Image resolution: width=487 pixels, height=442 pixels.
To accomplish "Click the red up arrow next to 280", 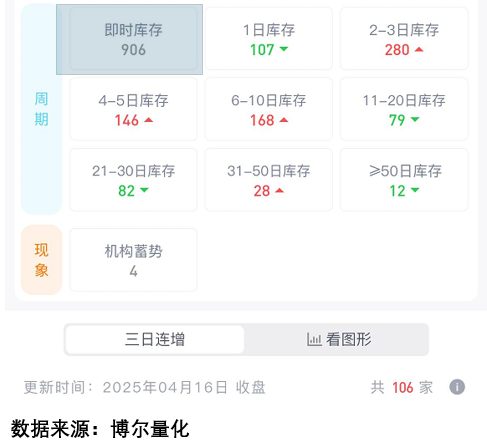I will click(419, 49).
